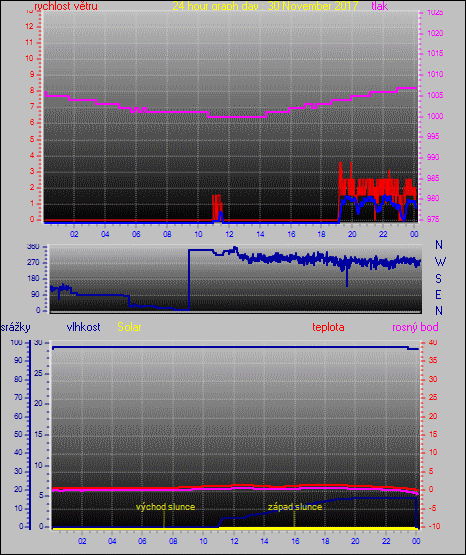Click the red '9' wind speed axis value

pyautogui.click(x=31, y=74)
